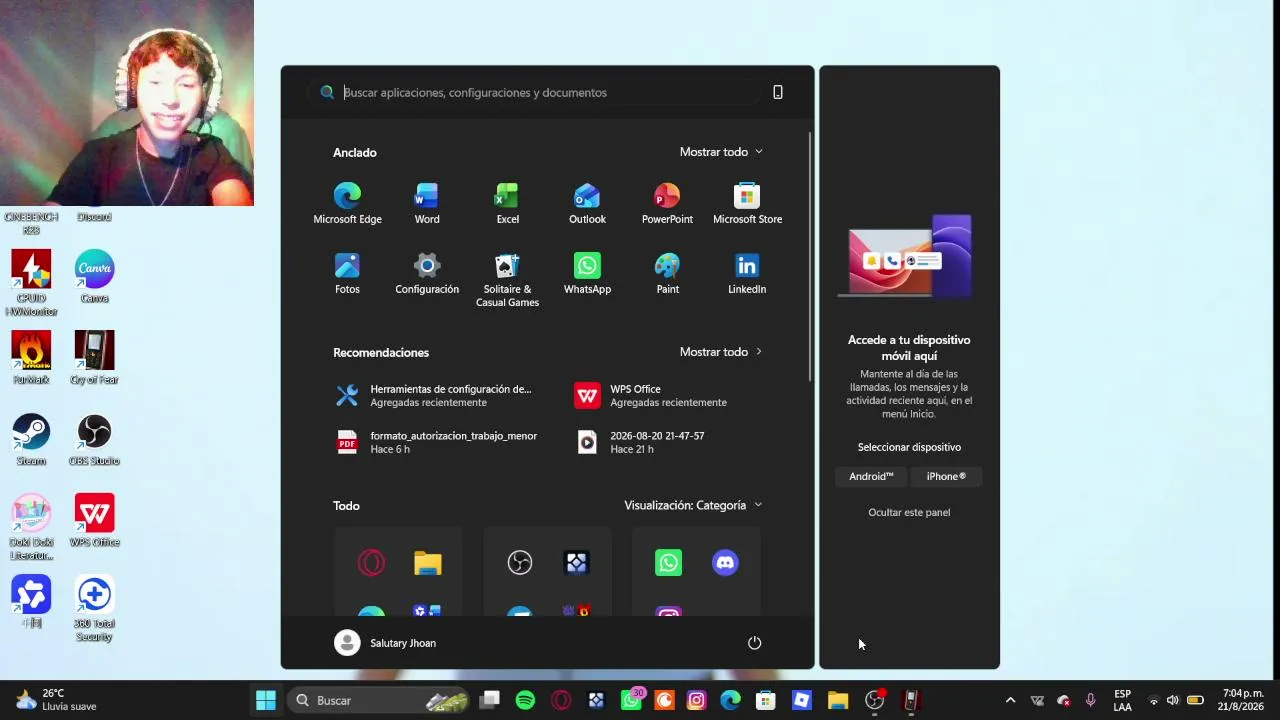
Task: Click the phone icon beside the search box
Action: coord(778,92)
